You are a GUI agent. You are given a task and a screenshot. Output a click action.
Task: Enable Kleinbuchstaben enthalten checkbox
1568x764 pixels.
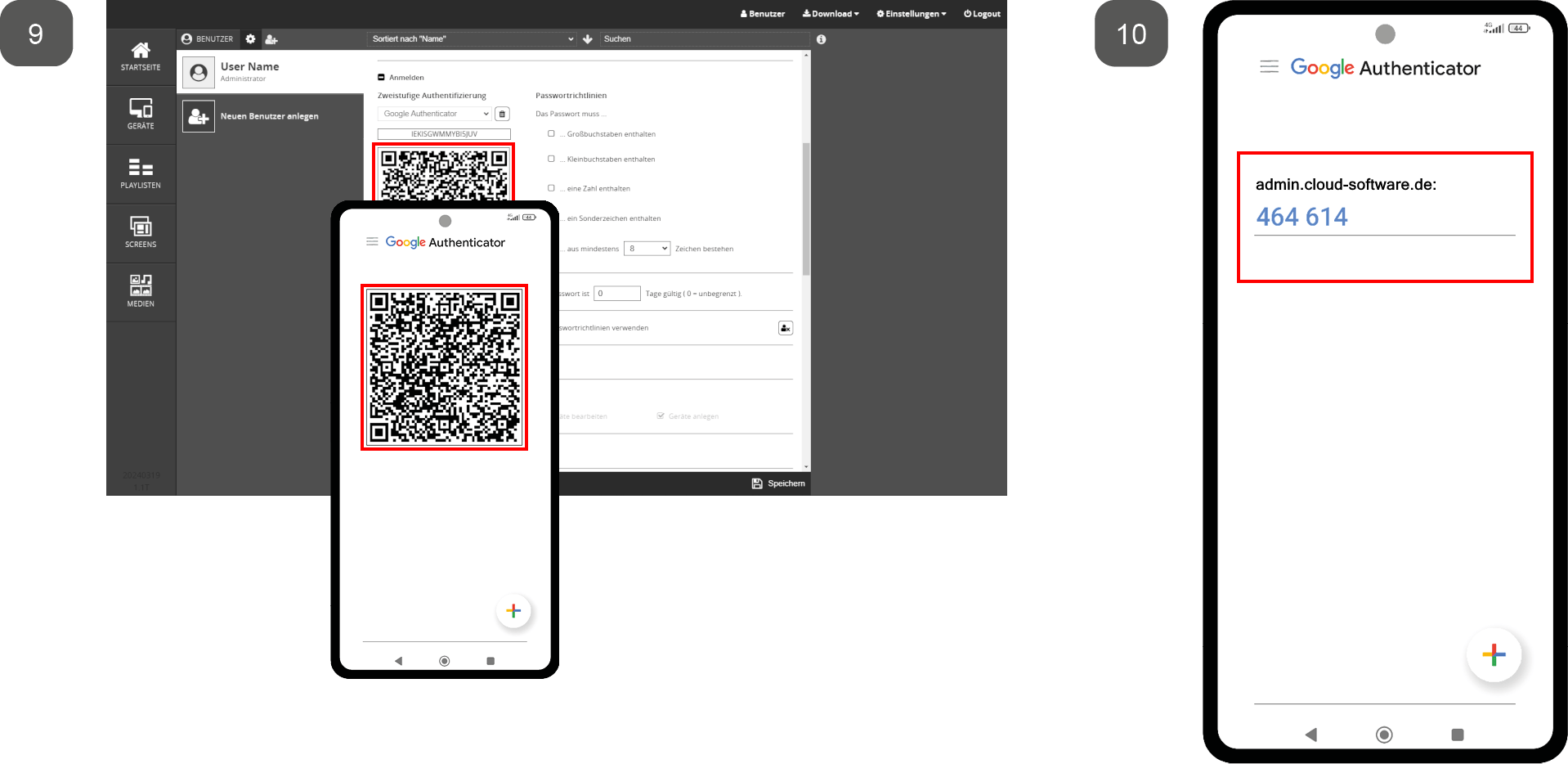coord(551,159)
